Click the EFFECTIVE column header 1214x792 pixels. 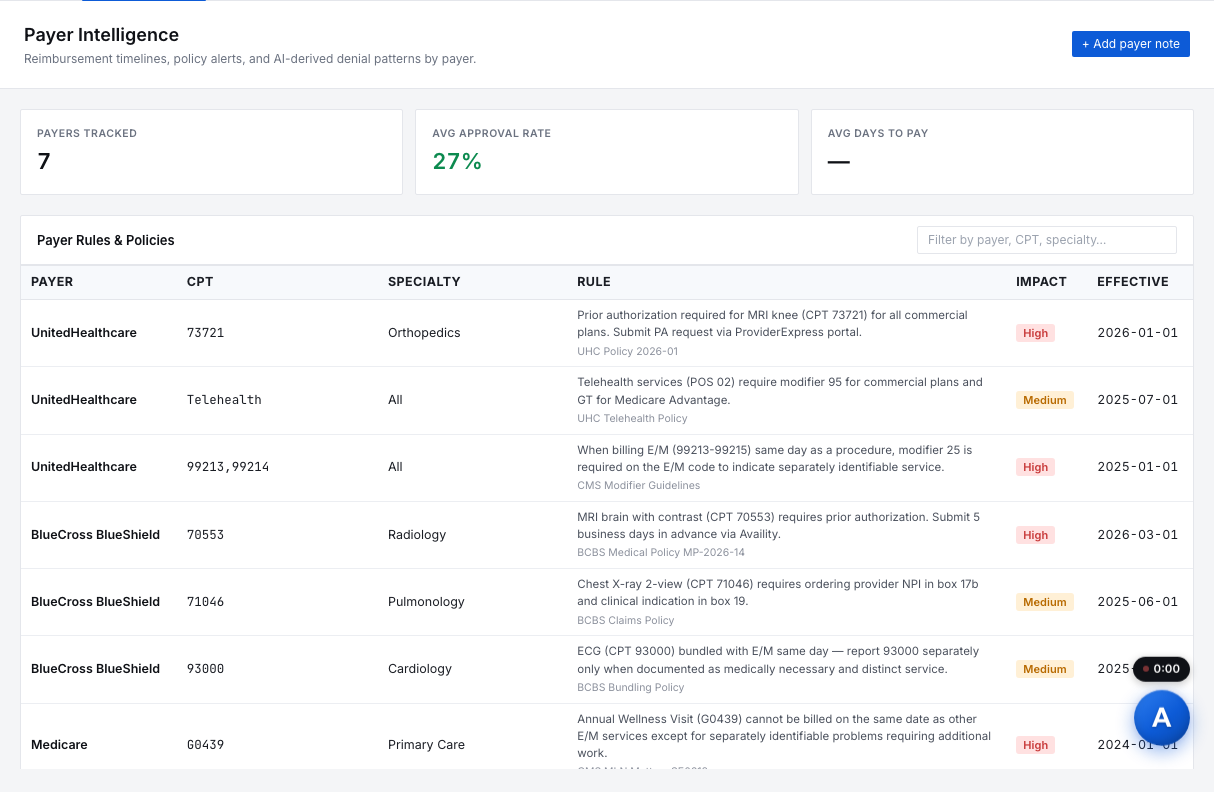1133,282
